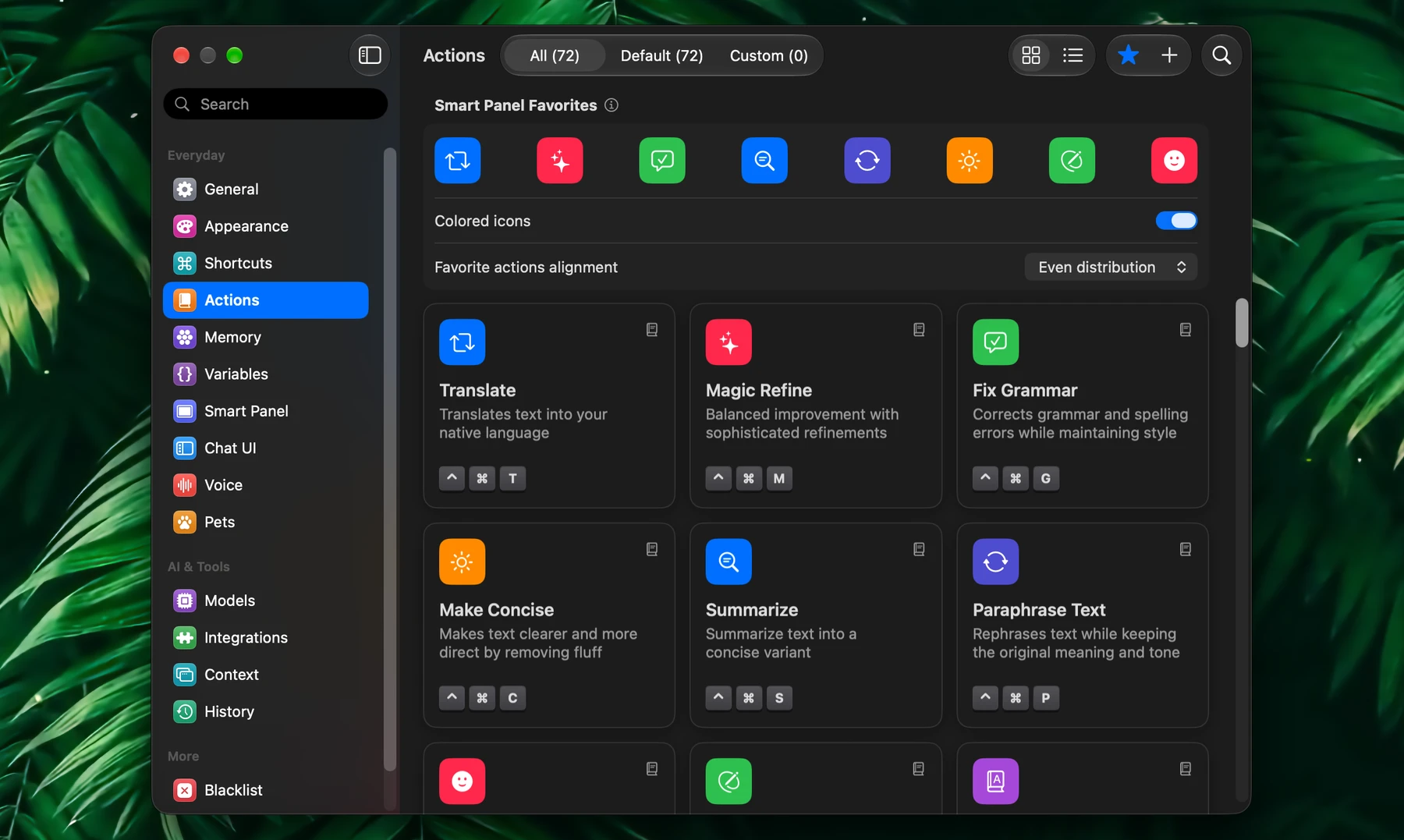Open the Magic Refine action card title
This screenshot has width=1404, height=840.
coord(759,390)
